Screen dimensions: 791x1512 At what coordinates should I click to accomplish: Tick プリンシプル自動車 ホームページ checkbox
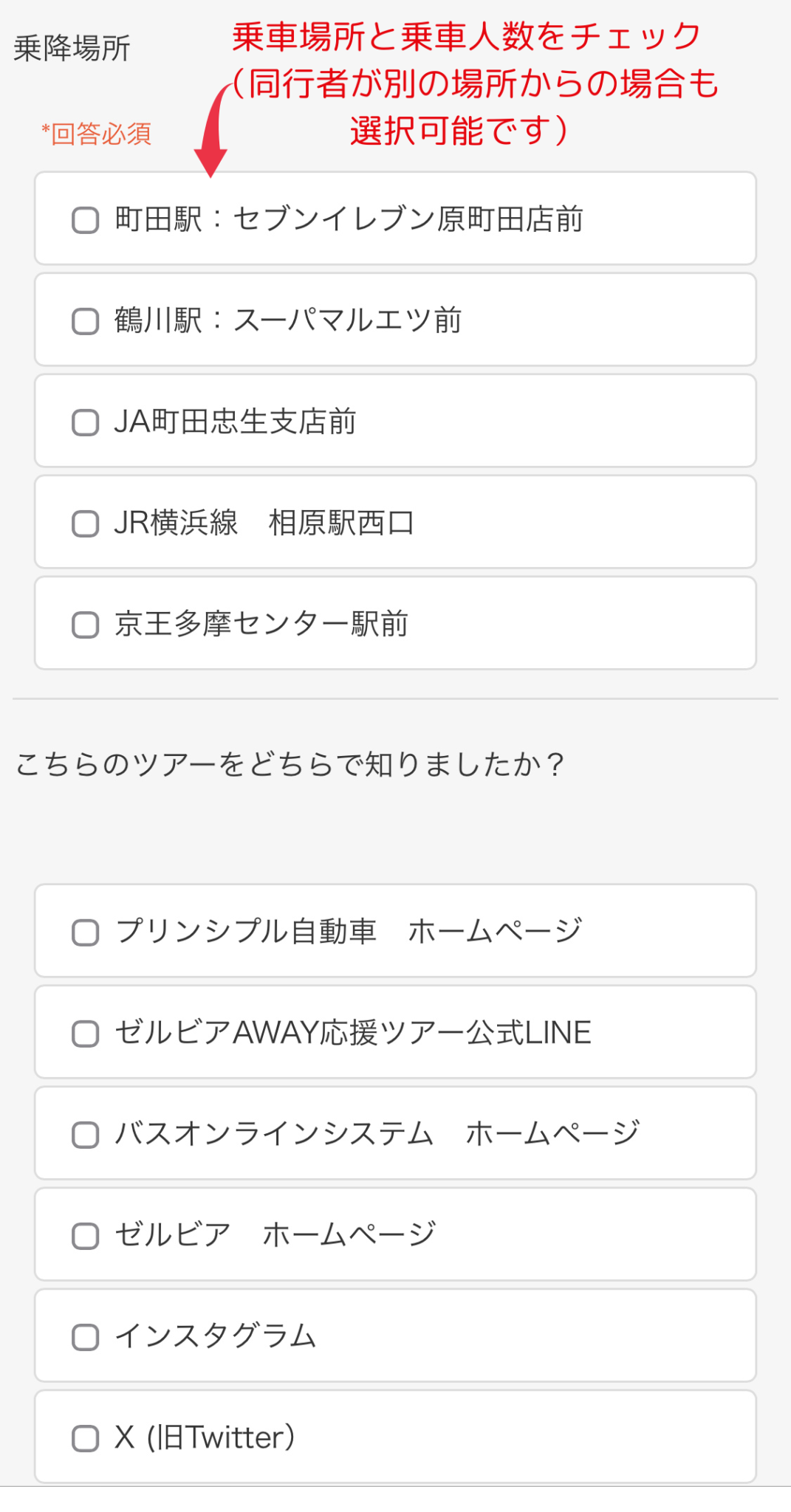(x=86, y=932)
